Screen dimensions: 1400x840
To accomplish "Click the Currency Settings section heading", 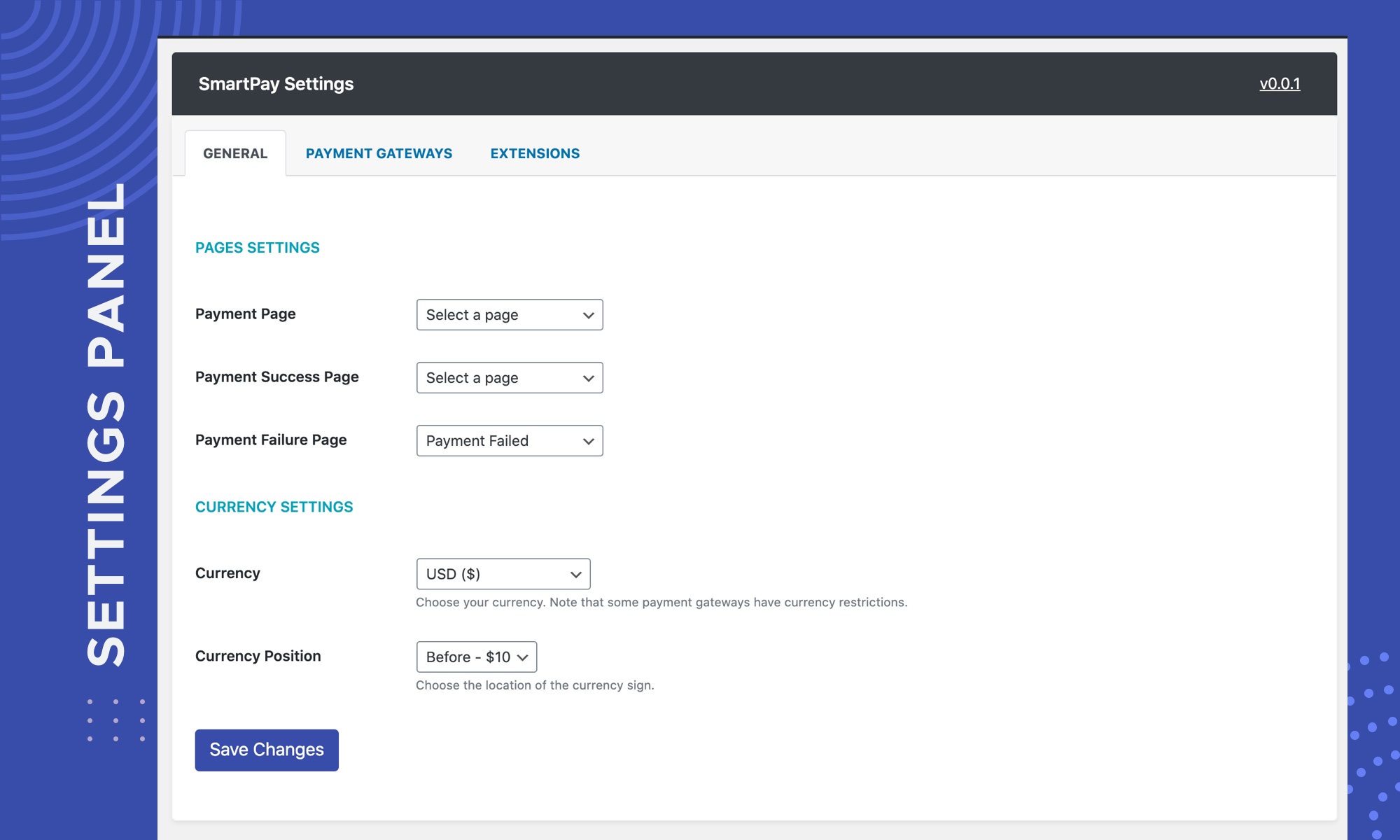I will click(274, 507).
